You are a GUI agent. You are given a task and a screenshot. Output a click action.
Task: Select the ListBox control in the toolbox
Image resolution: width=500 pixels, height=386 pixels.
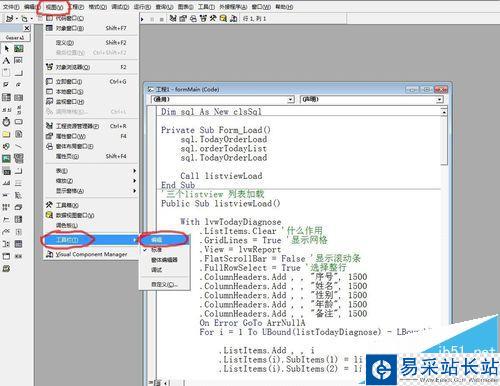click(x=19, y=97)
